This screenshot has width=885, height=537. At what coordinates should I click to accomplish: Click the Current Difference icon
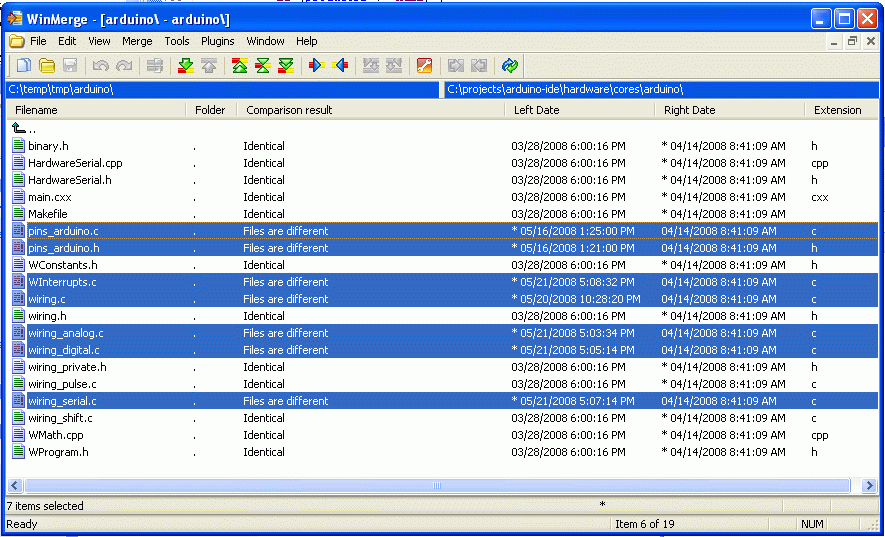click(x=263, y=66)
